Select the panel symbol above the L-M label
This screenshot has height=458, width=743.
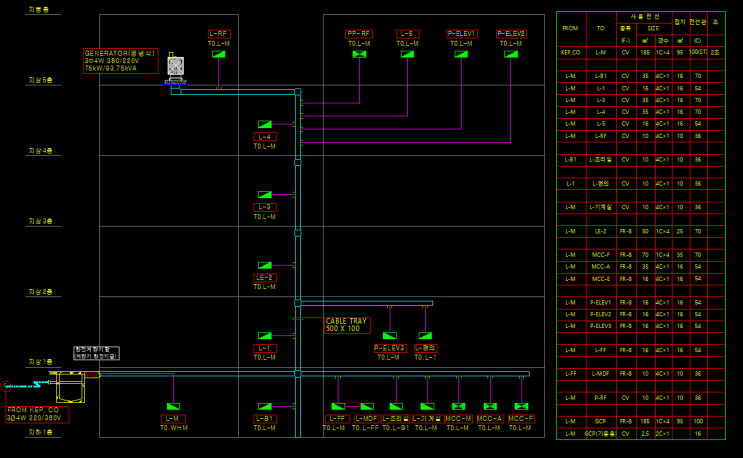click(x=173, y=406)
